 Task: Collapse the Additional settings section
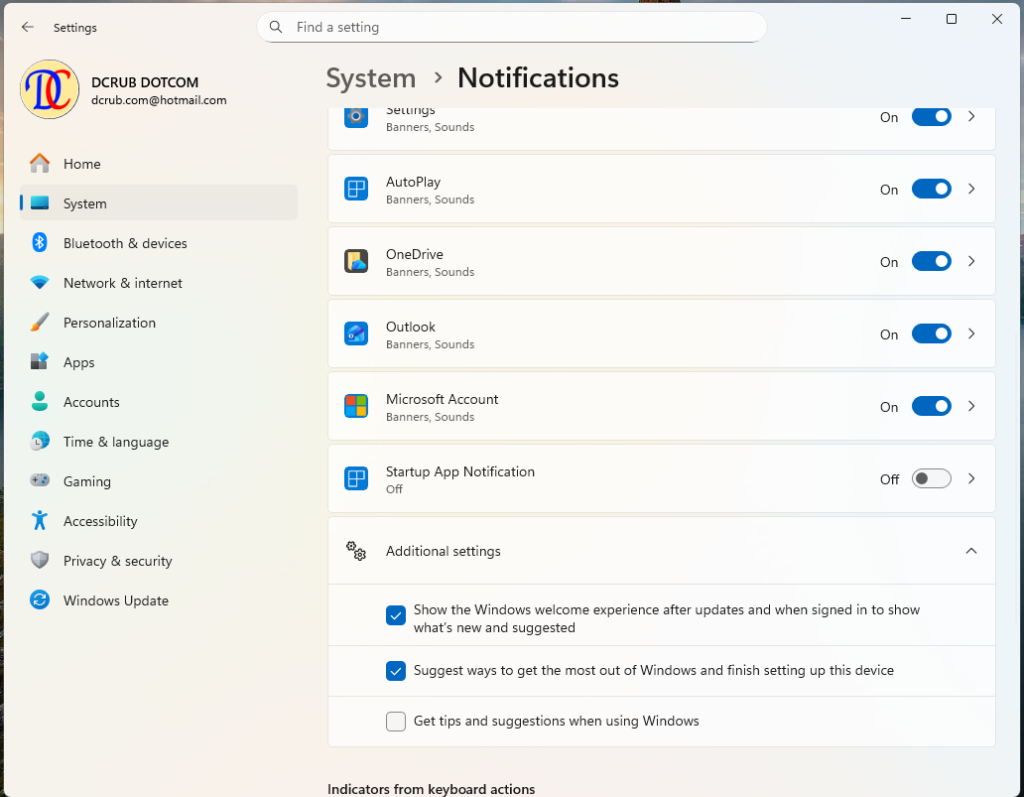971,551
